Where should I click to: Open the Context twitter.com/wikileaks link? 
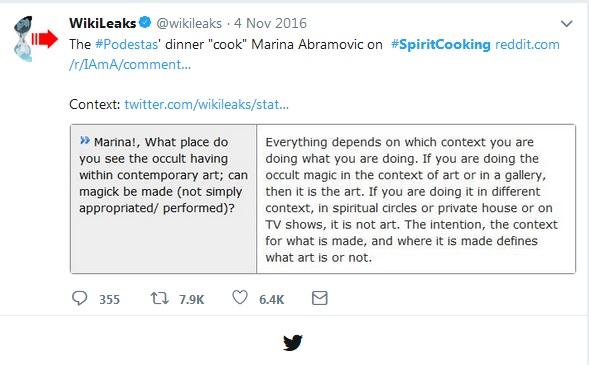[207, 104]
